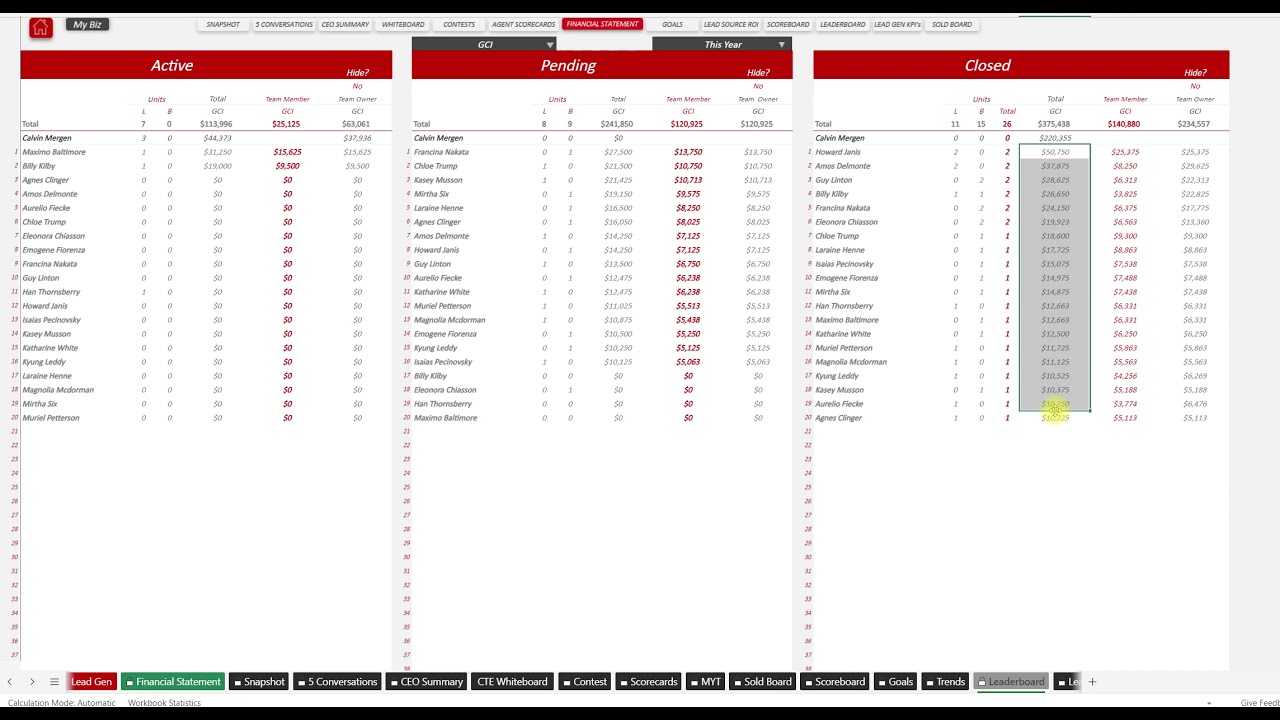Open CONTESTS navigation button
The image size is (1280, 720).
[459, 24]
